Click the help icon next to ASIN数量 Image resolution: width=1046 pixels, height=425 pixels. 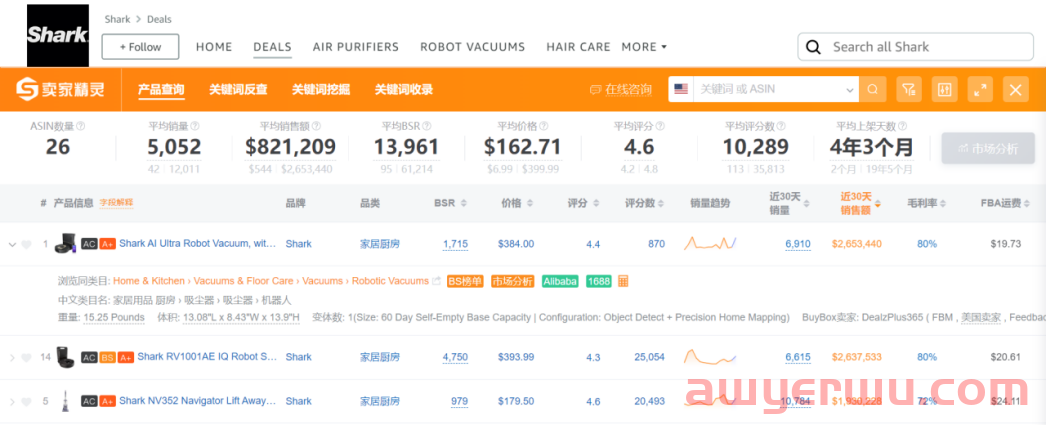click(x=81, y=125)
